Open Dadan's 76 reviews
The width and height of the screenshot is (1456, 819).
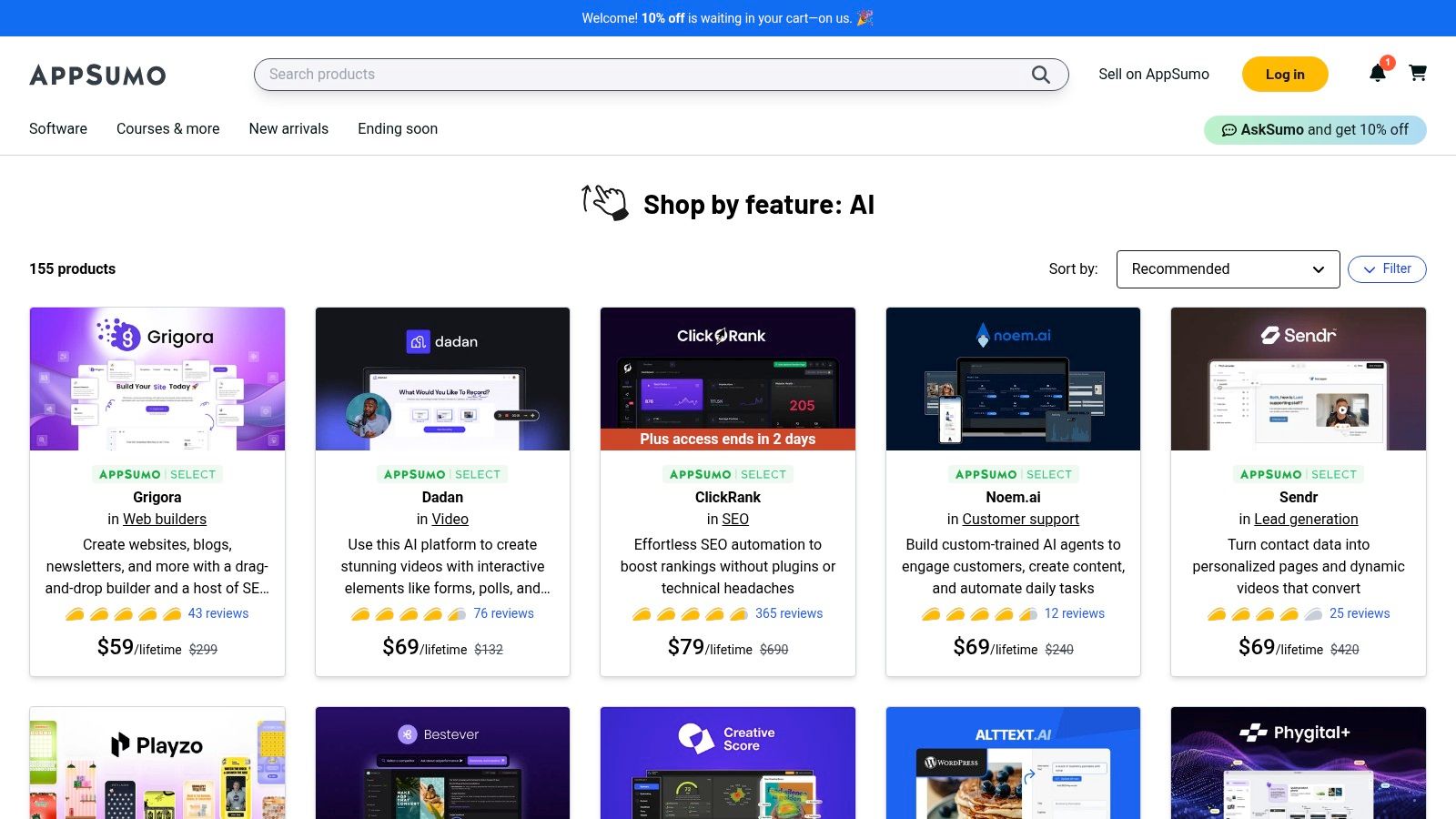click(503, 614)
